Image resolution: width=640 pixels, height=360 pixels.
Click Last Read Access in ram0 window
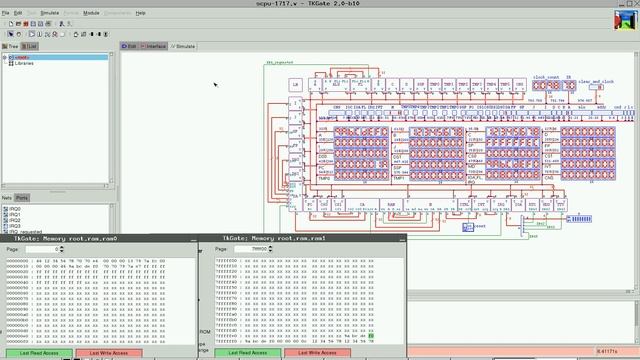[39, 353]
